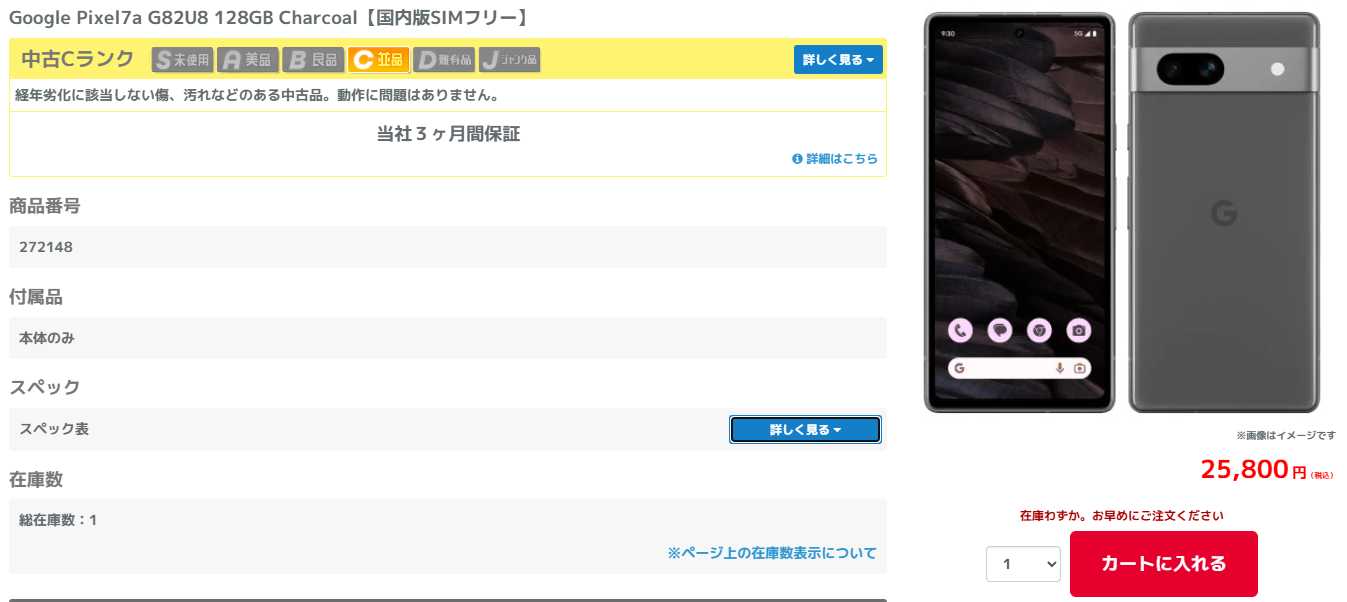Click the info icon beside 詳細はこちら
The height and width of the screenshot is (602, 1347).
click(x=797, y=159)
